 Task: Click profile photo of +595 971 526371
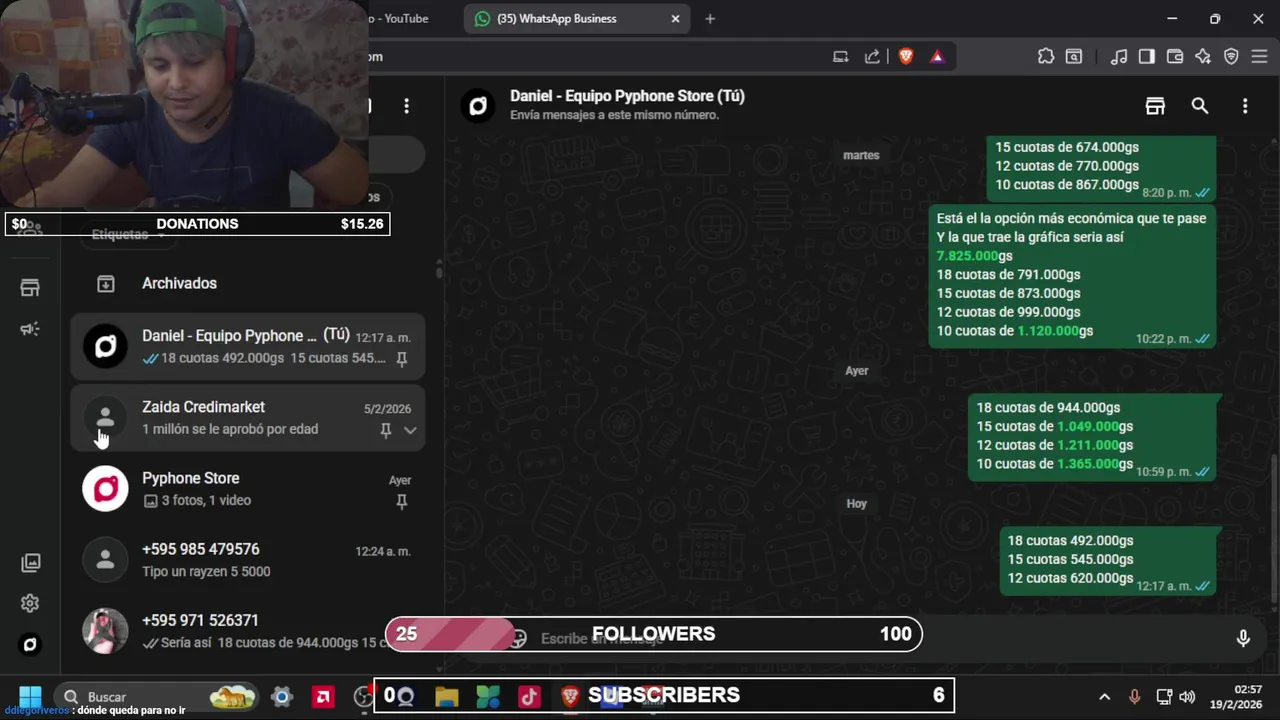pos(105,631)
